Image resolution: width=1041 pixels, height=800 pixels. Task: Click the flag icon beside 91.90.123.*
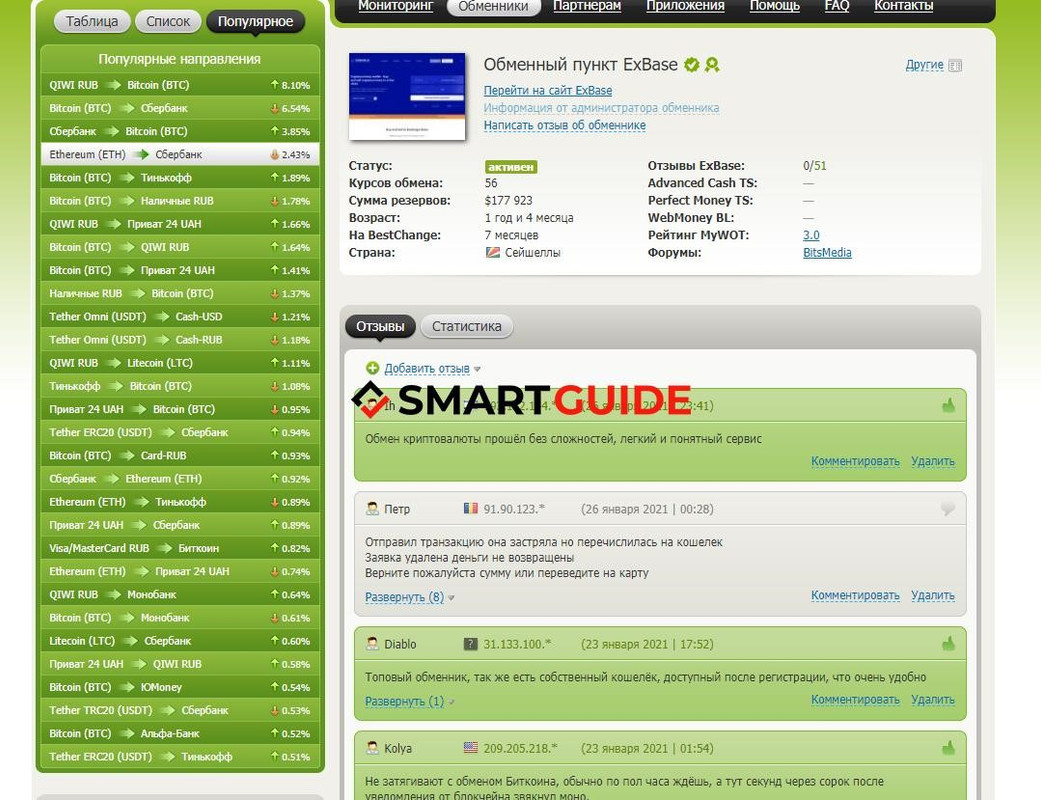[470, 509]
